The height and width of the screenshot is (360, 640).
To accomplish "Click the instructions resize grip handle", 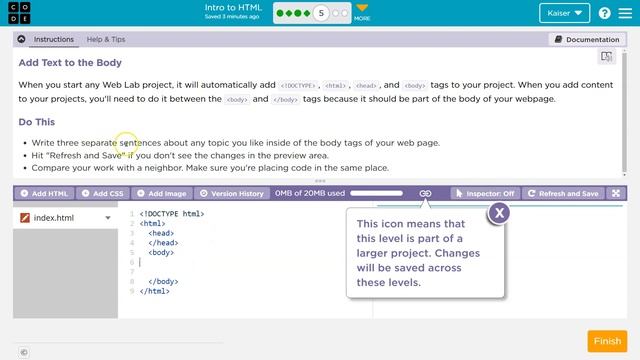I will (x=320, y=181).
